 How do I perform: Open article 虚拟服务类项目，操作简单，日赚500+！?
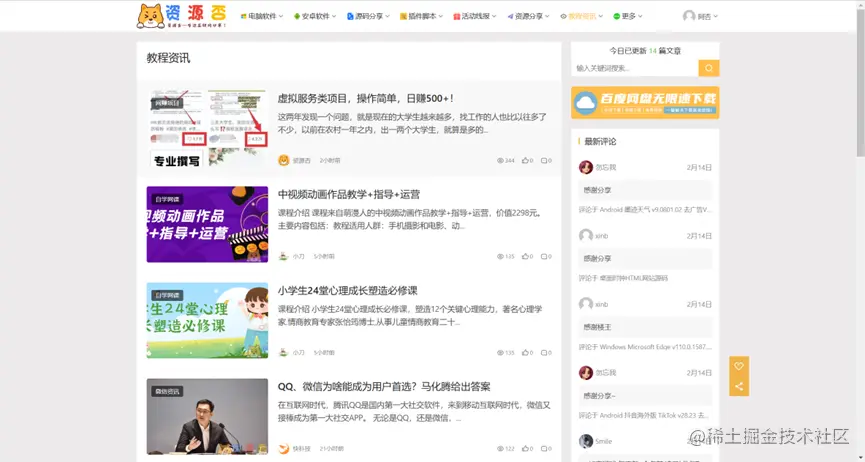pos(365,99)
